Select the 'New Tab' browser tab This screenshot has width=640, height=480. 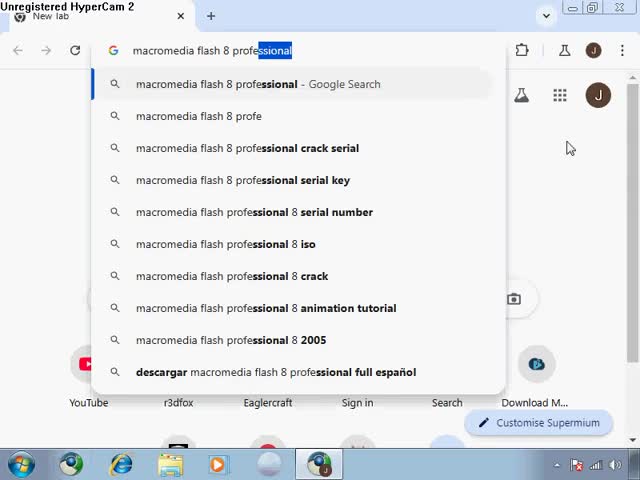[95, 16]
